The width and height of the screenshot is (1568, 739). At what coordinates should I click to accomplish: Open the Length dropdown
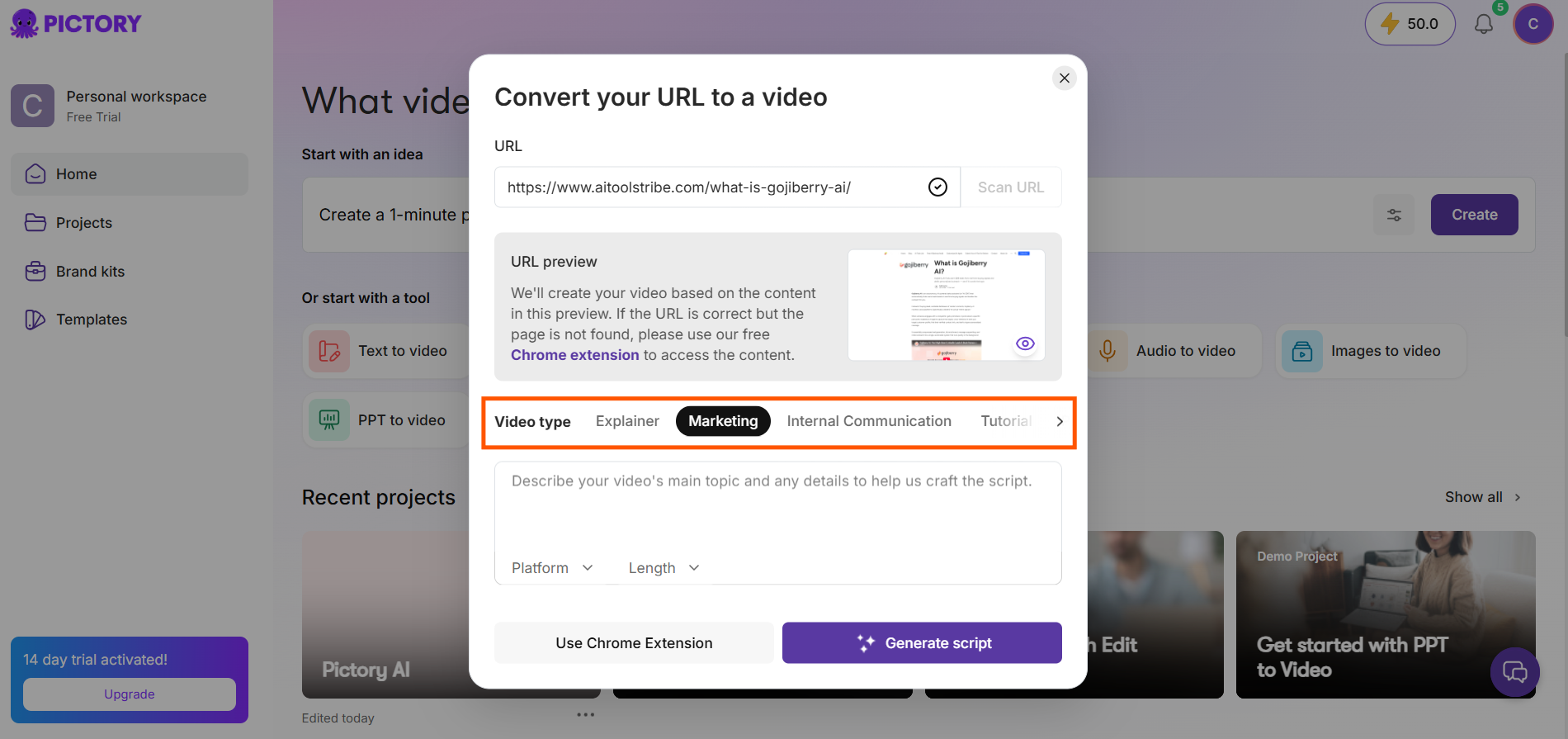point(664,568)
